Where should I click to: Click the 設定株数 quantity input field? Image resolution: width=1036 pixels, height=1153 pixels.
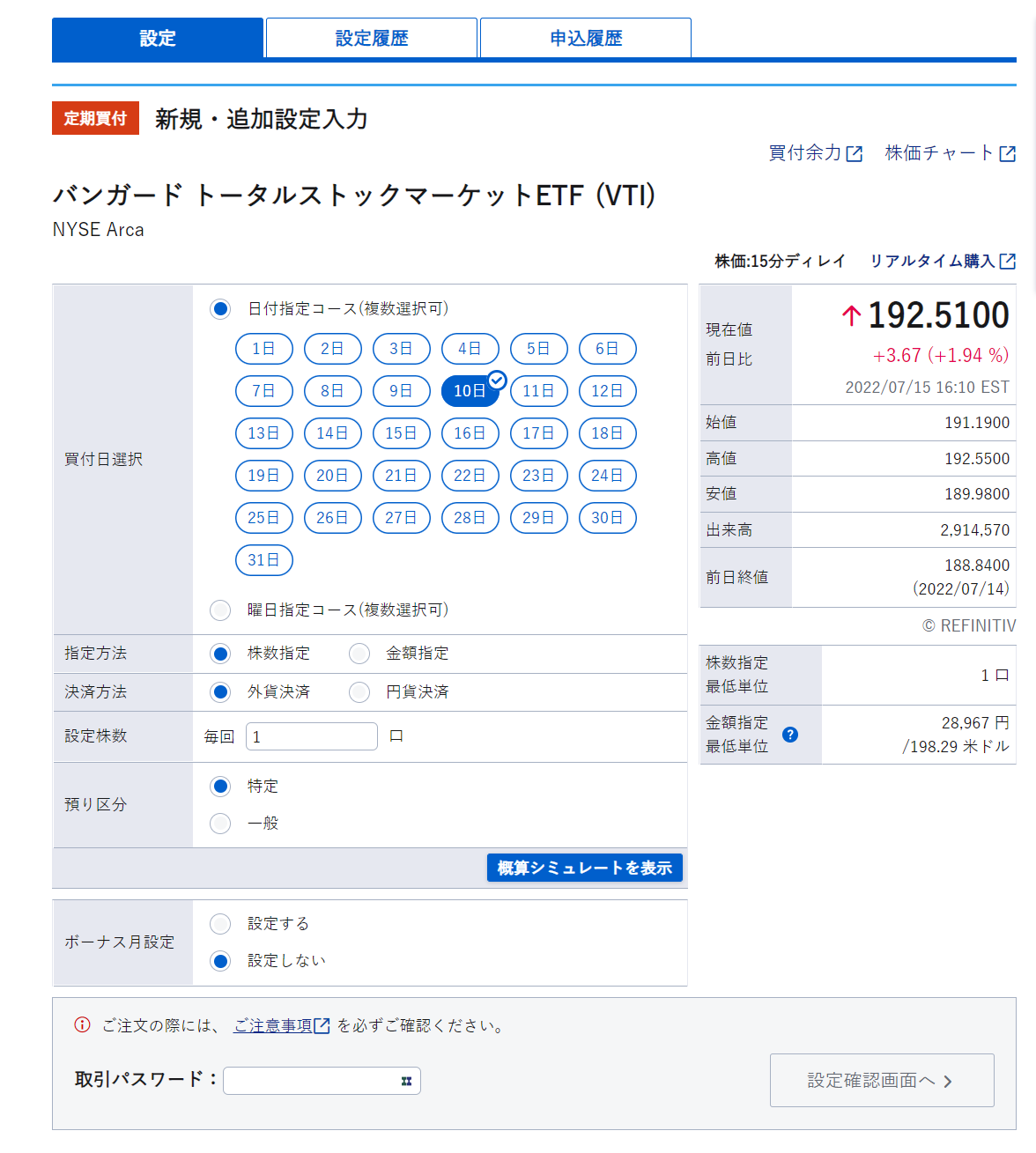coord(312,736)
